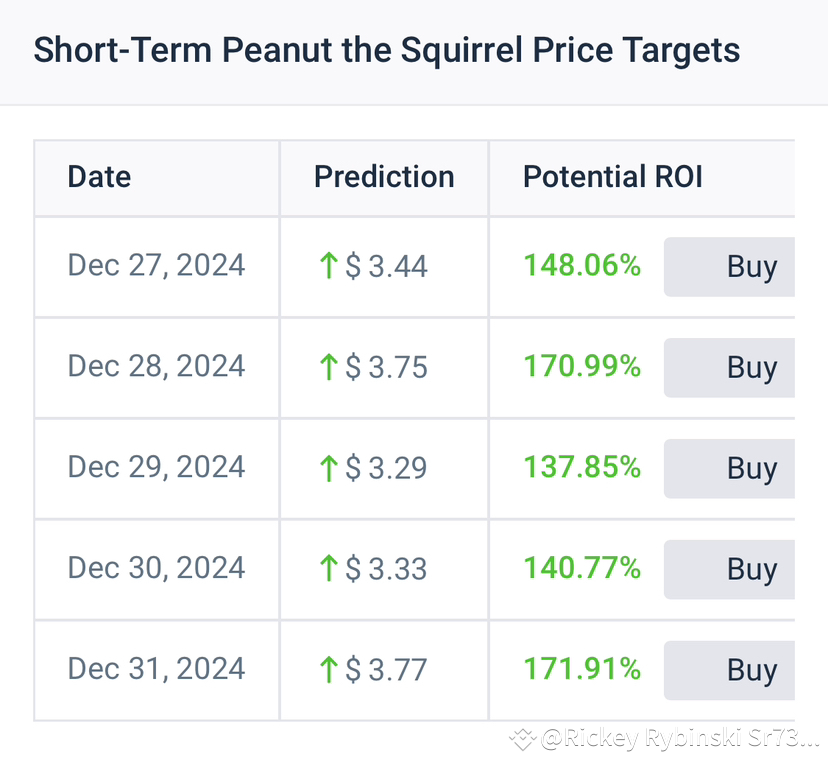Sort by the Date column header
This screenshot has width=828, height=760.
pyautogui.click(x=99, y=177)
